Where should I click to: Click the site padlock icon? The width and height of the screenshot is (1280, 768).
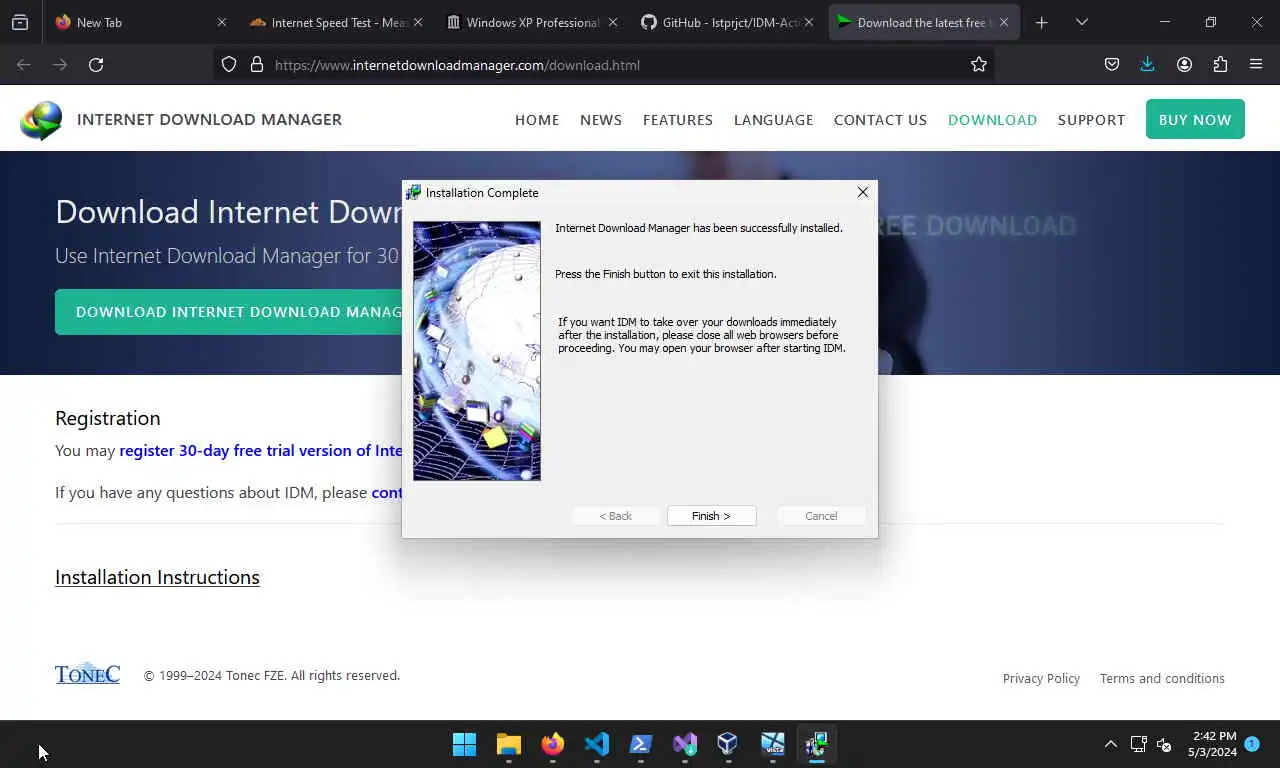[x=257, y=65]
